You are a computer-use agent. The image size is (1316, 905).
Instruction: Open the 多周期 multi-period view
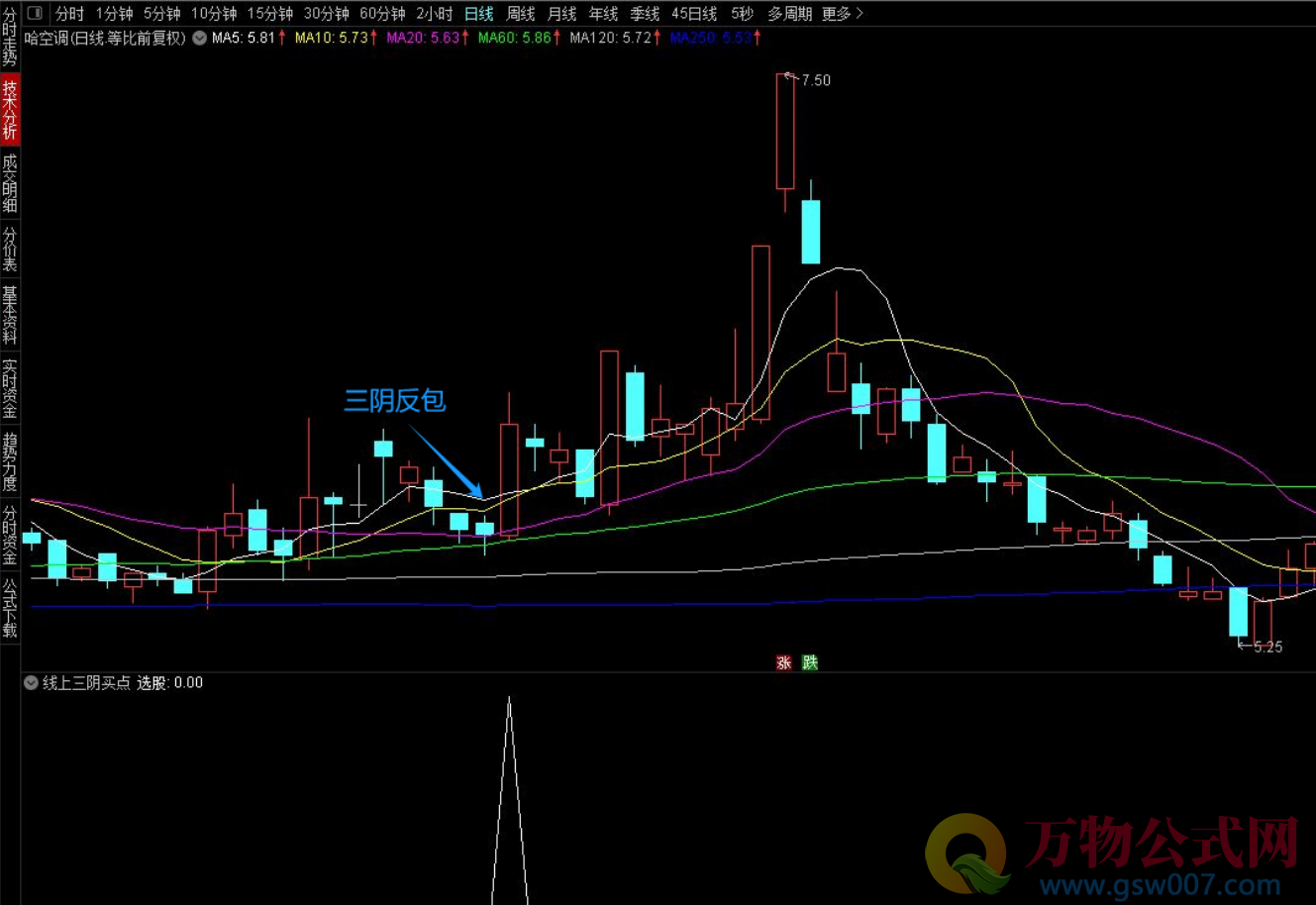(789, 14)
